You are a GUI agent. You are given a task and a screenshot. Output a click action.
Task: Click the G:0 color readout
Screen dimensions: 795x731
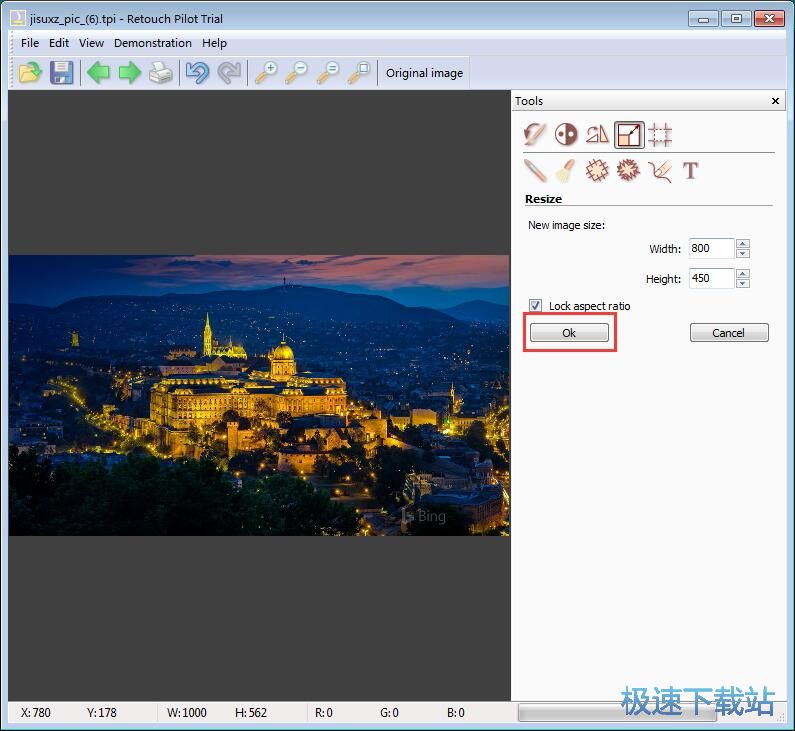tap(389, 713)
